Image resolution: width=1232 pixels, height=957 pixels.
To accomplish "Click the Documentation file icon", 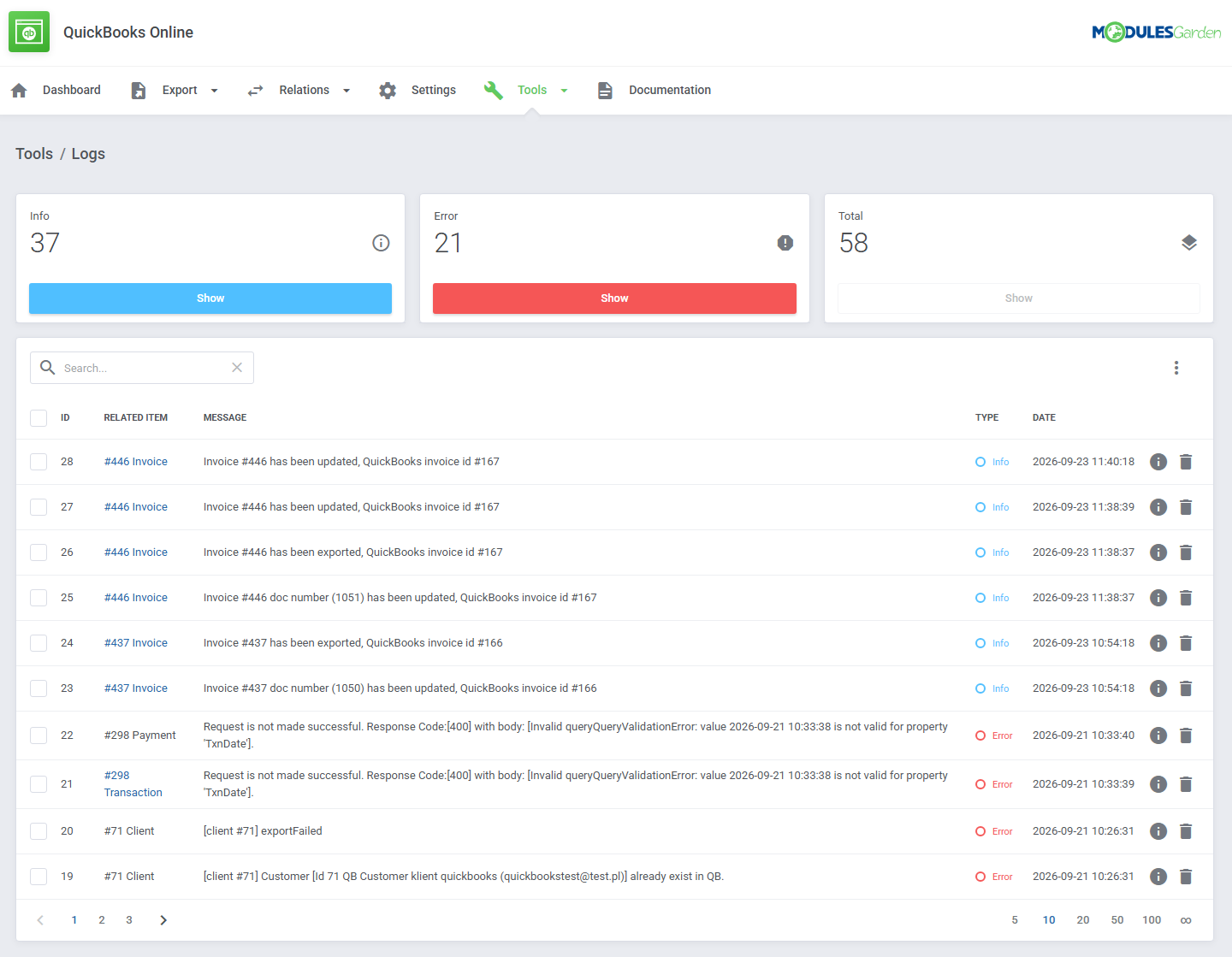I will pos(605,90).
